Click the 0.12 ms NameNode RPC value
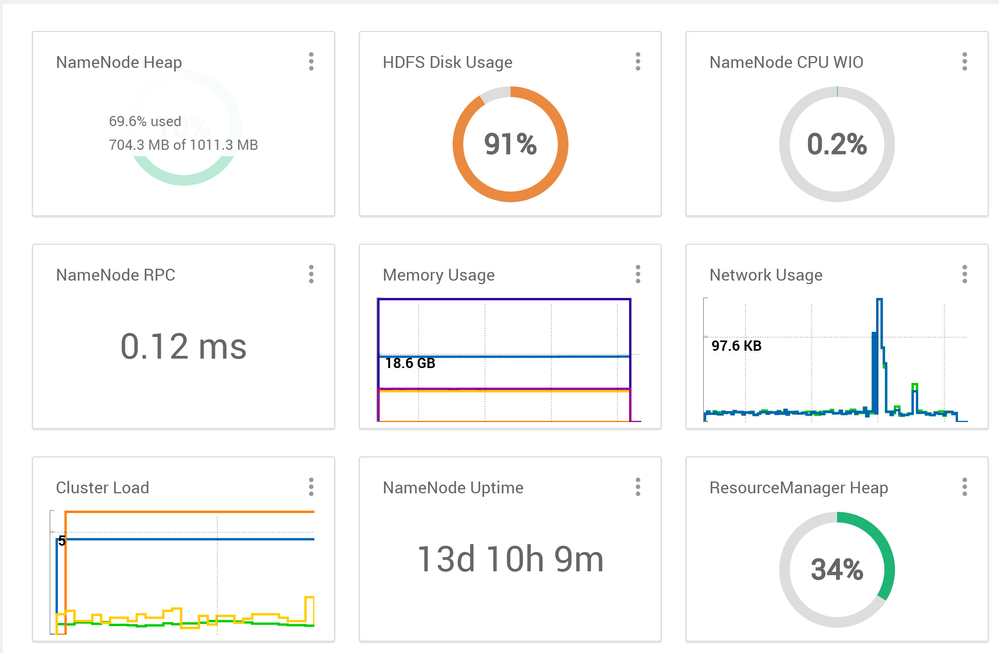 tap(183, 346)
